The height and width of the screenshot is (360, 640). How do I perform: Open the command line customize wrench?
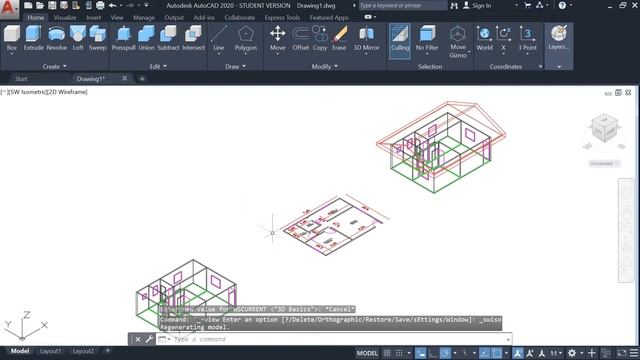click(x=149, y=339)
